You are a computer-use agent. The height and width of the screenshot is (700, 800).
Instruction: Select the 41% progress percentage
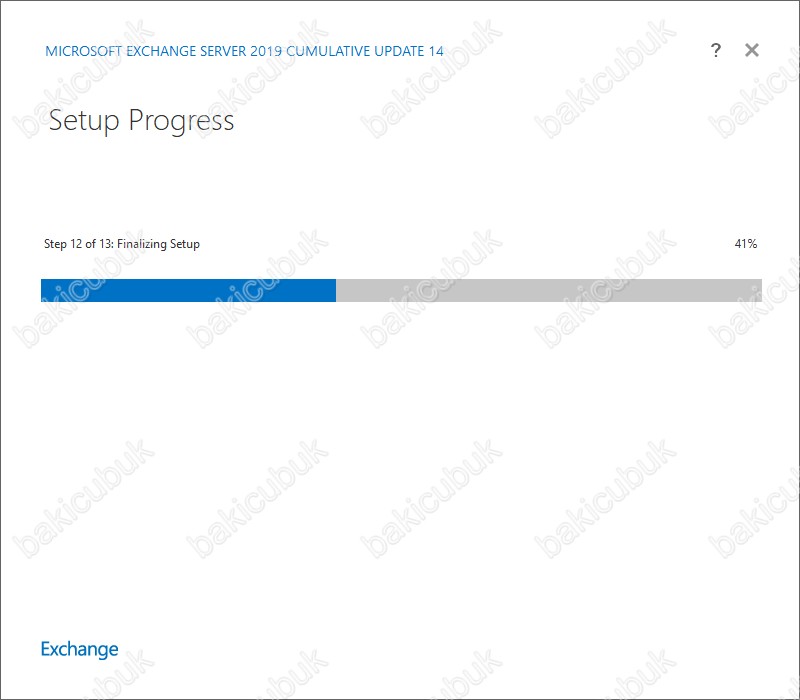click(745, 244)
